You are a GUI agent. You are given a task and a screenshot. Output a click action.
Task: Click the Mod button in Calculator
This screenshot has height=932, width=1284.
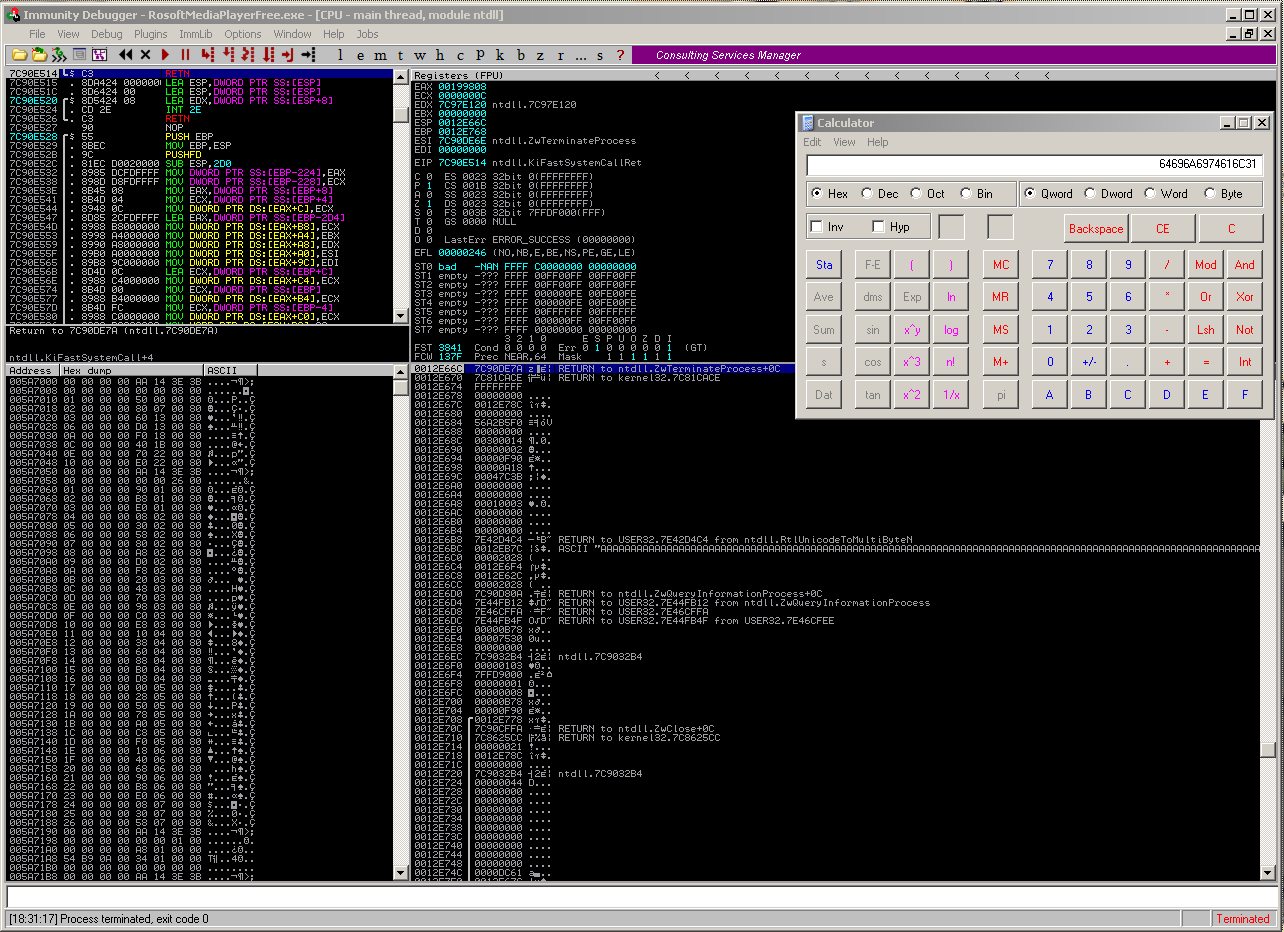pos(1206,265)
